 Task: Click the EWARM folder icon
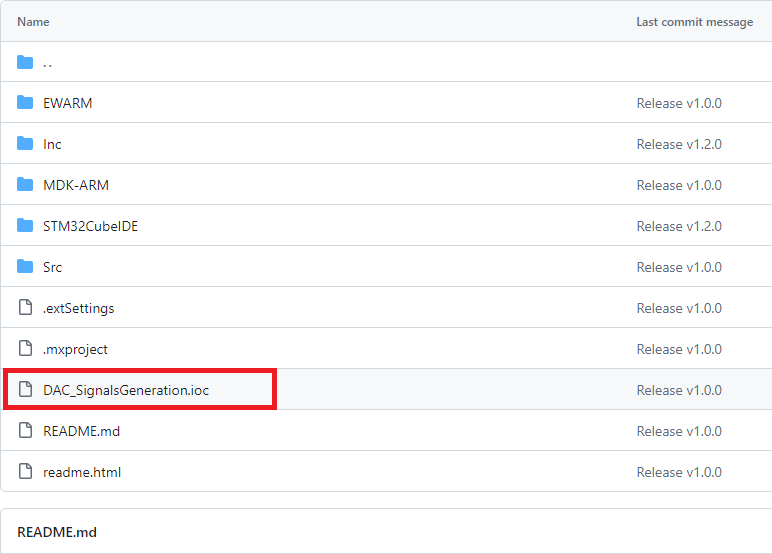click(25, 103)
